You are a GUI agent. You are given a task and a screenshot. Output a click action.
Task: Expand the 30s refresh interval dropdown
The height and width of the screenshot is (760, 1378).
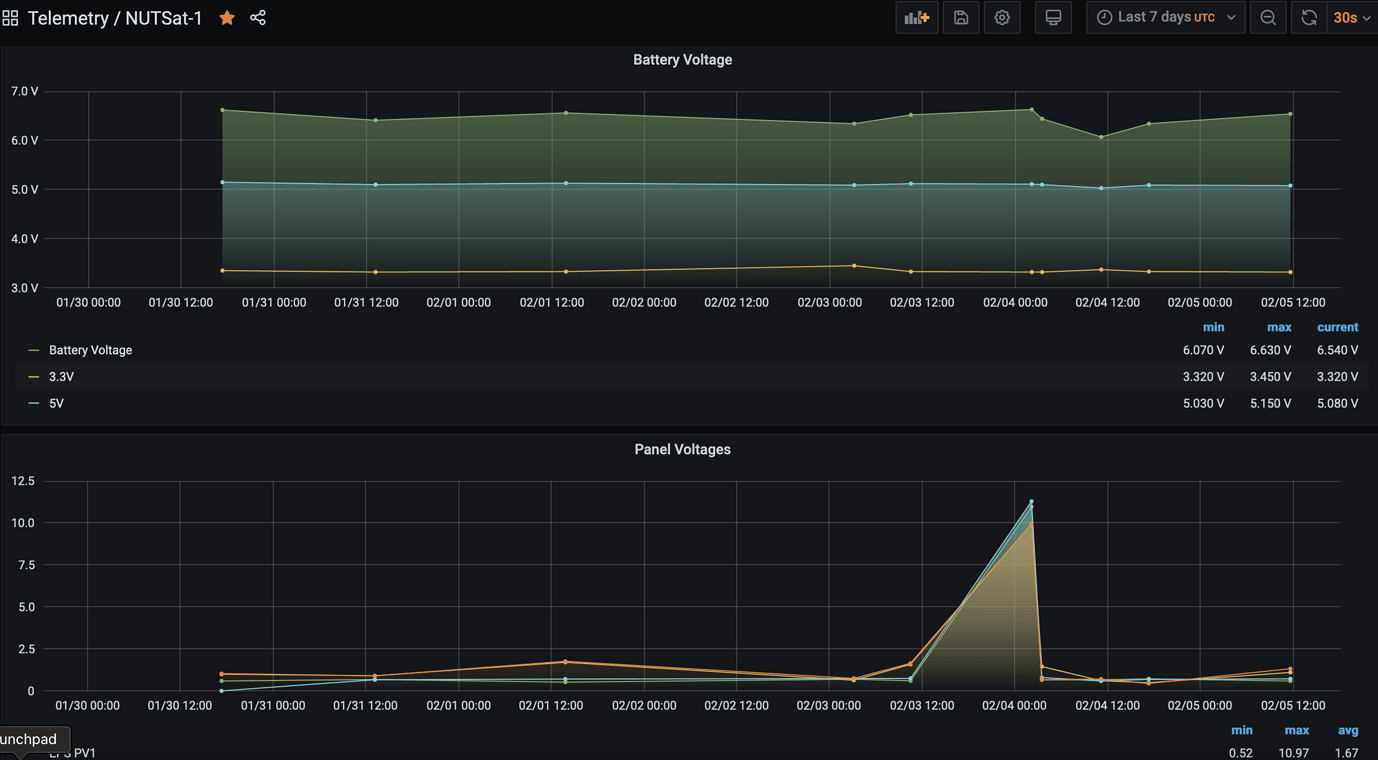point(1352,18)
